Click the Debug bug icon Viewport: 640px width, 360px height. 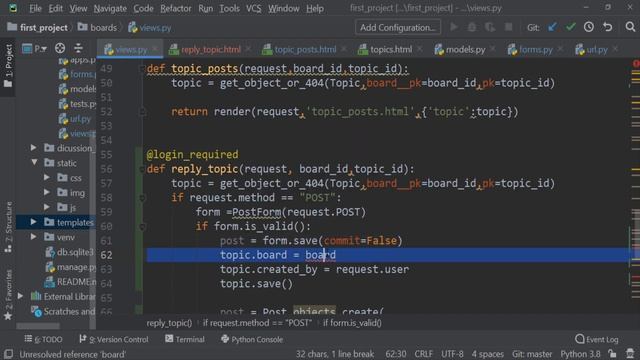[x=472, y=27]
